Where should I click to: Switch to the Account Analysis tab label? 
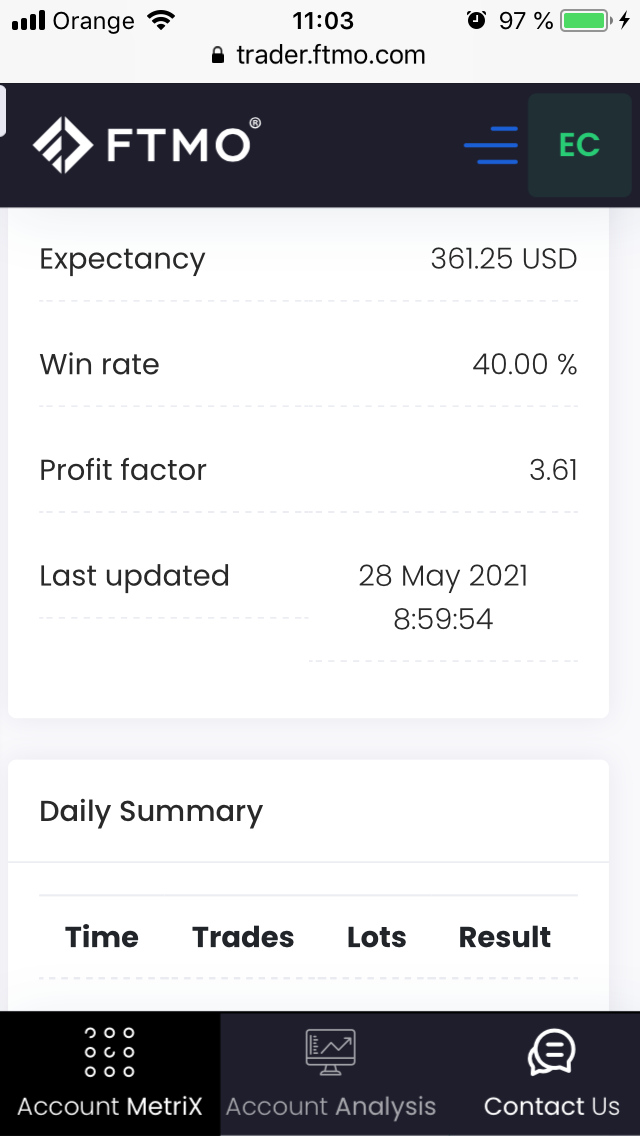pos(331,1107)
